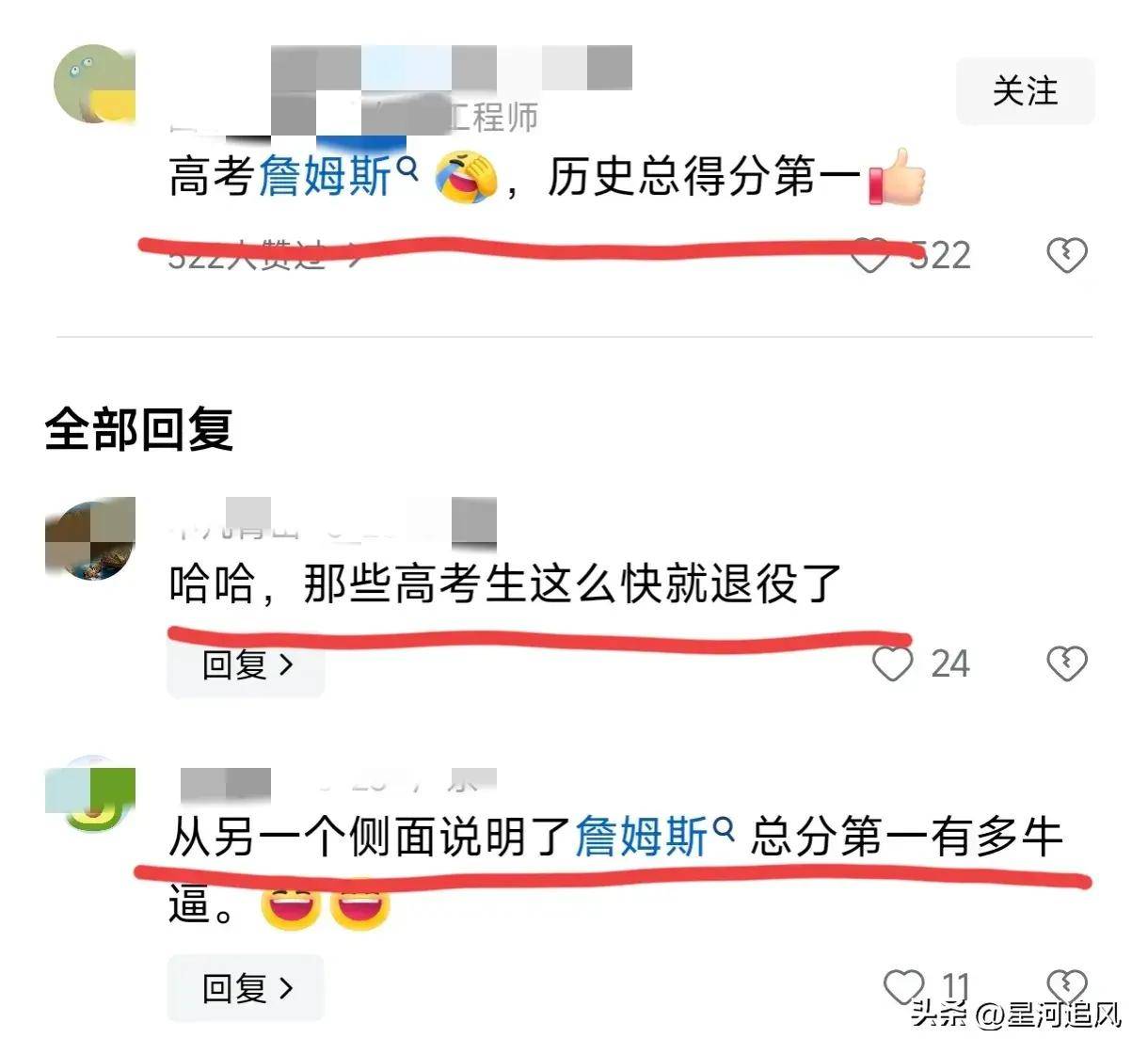Tap the grinning emojis in the last reply
This screenshot has width=1148, height=1054.
pyautogui.click(x=326, y=903)
